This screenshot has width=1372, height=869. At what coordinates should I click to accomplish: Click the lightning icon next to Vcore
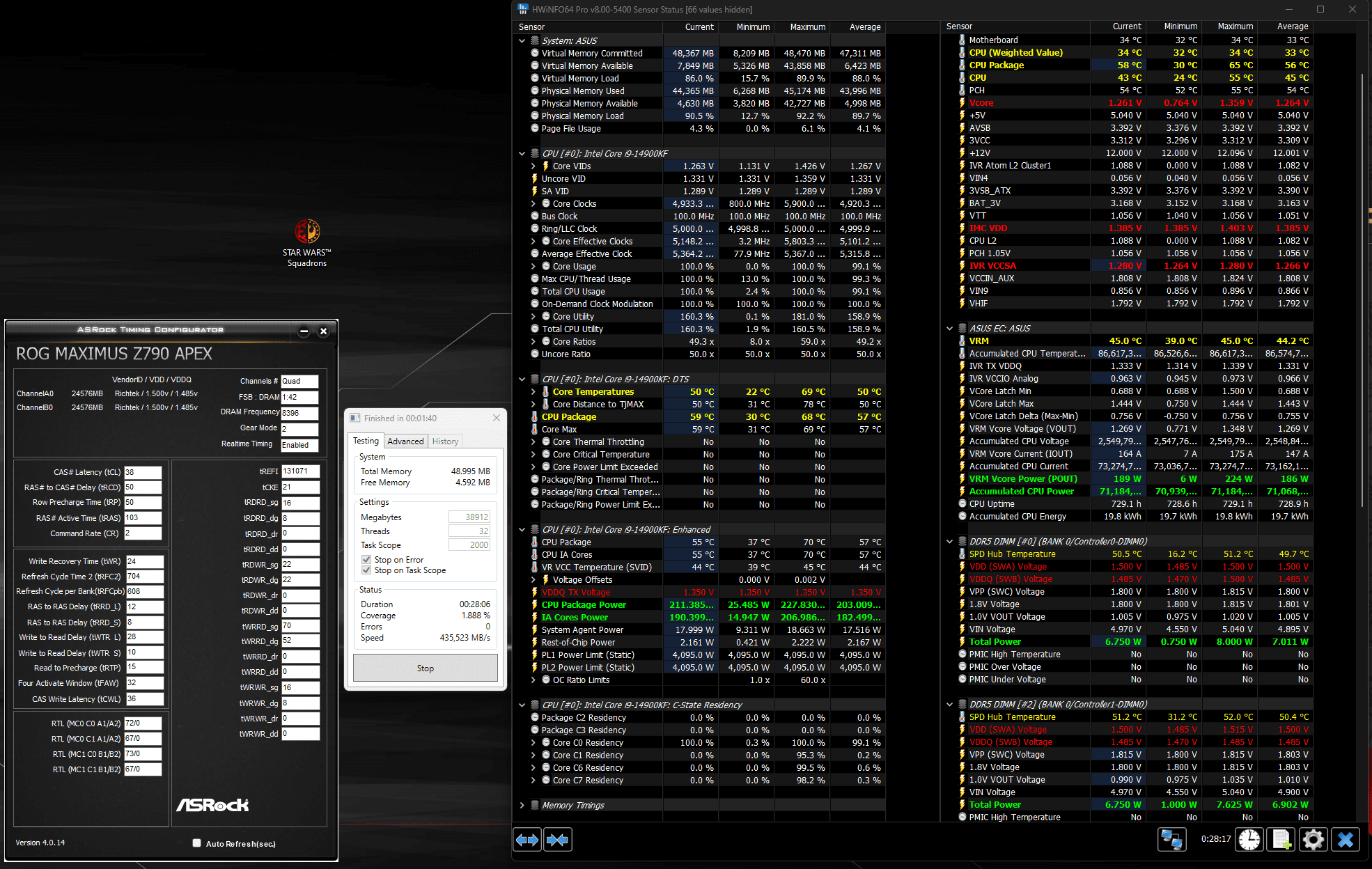point(962,103)
